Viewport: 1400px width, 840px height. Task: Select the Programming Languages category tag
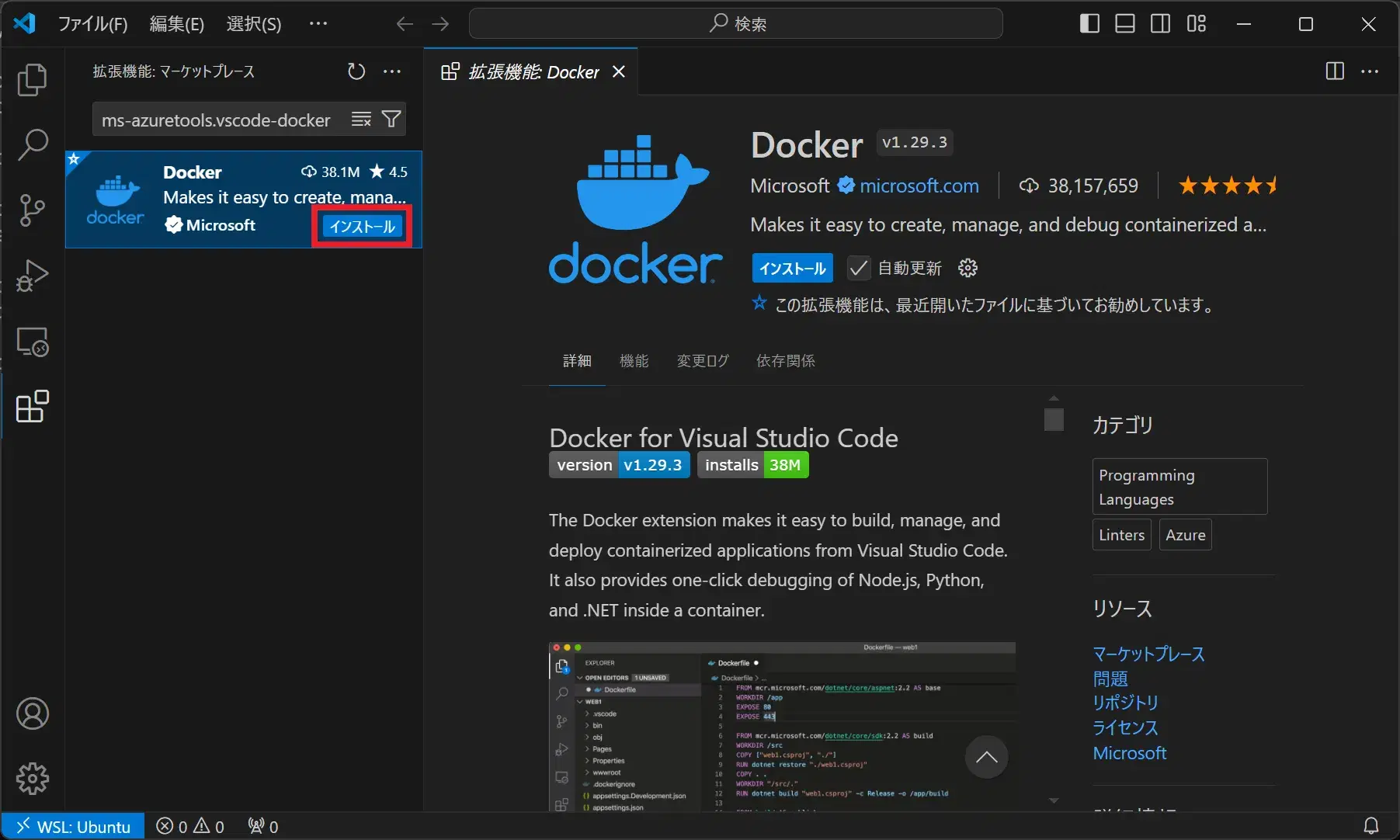click(x=1179, y=487)
